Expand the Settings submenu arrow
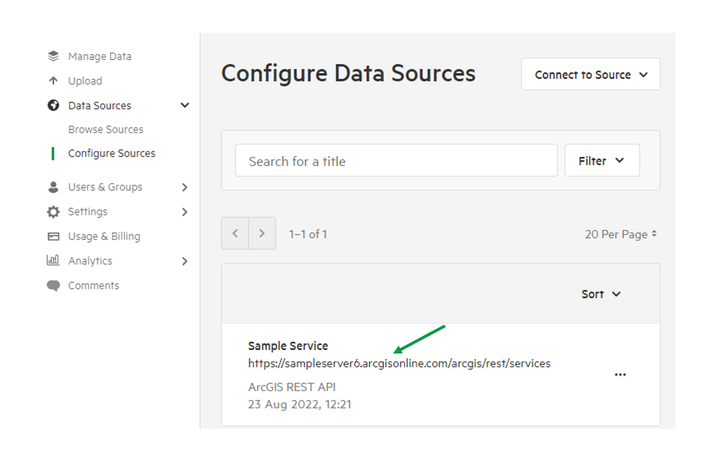 (185, 212)
